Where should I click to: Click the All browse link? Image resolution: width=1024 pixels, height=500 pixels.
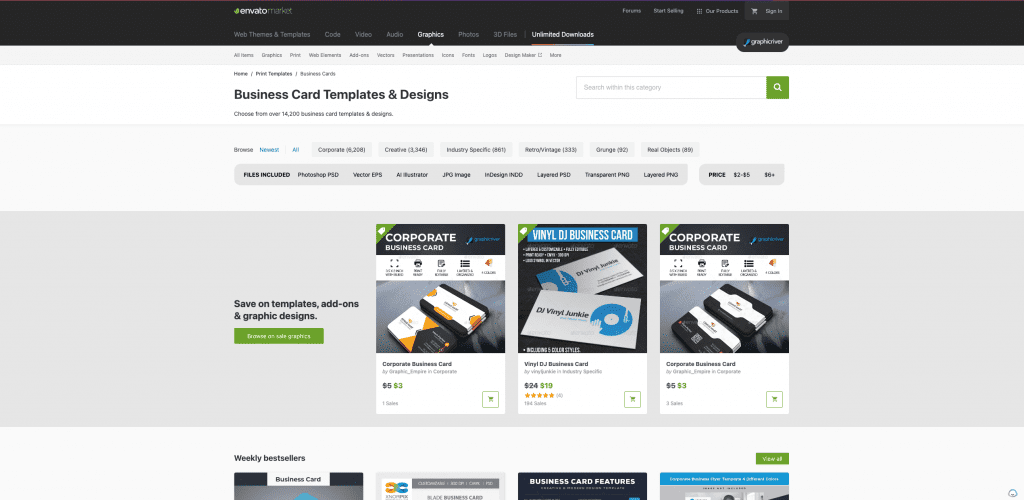295,149
